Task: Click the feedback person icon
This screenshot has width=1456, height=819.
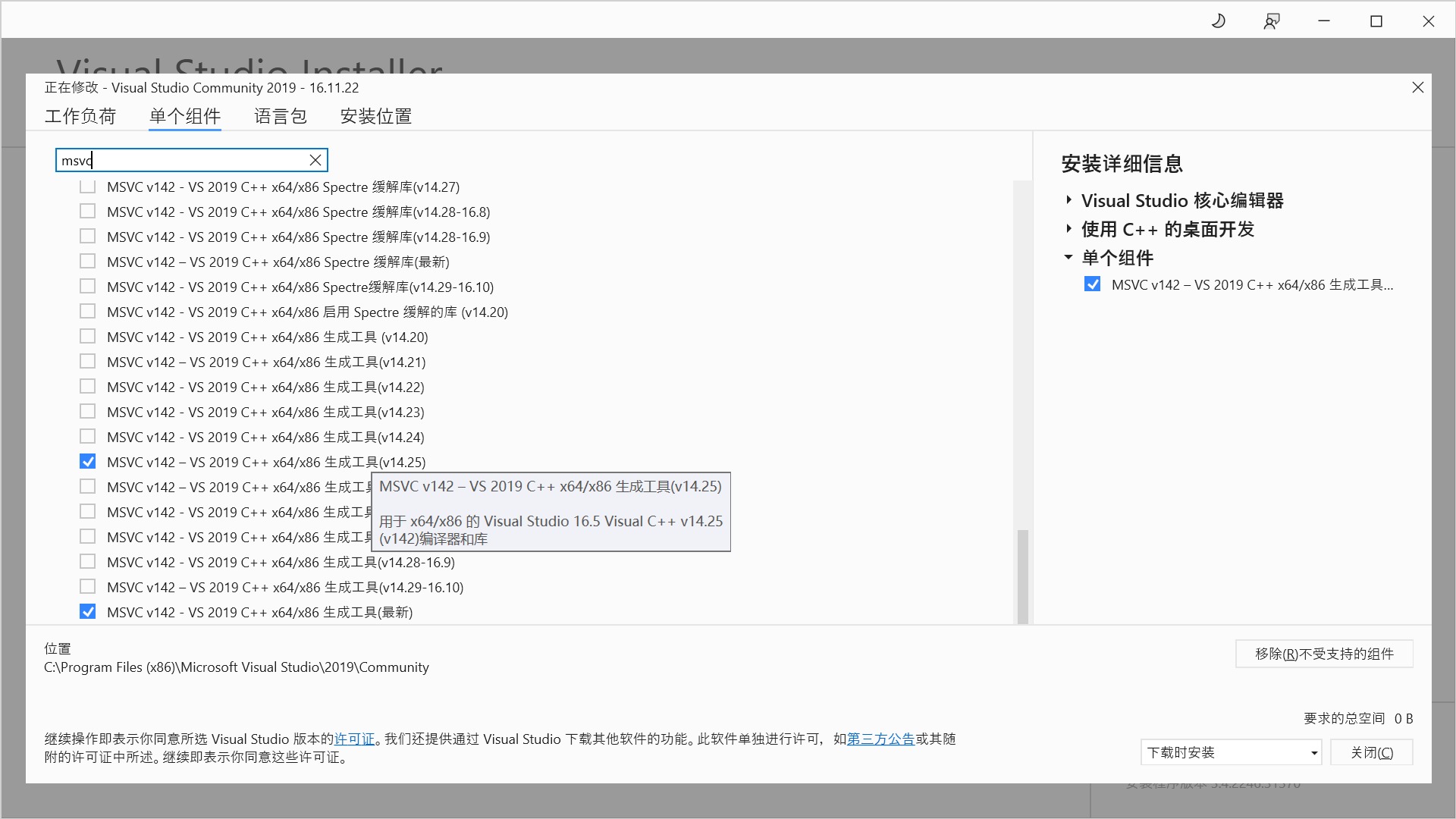Action: click(x=1272, y=21)
